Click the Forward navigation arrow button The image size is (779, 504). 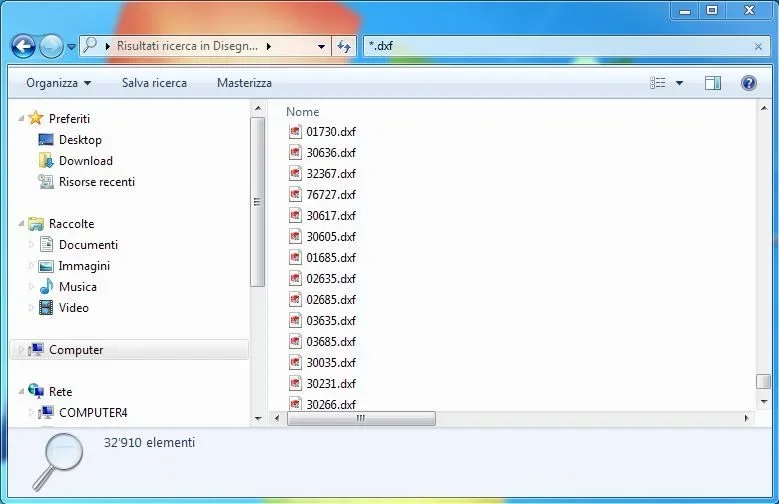click(x=51, y=47)
